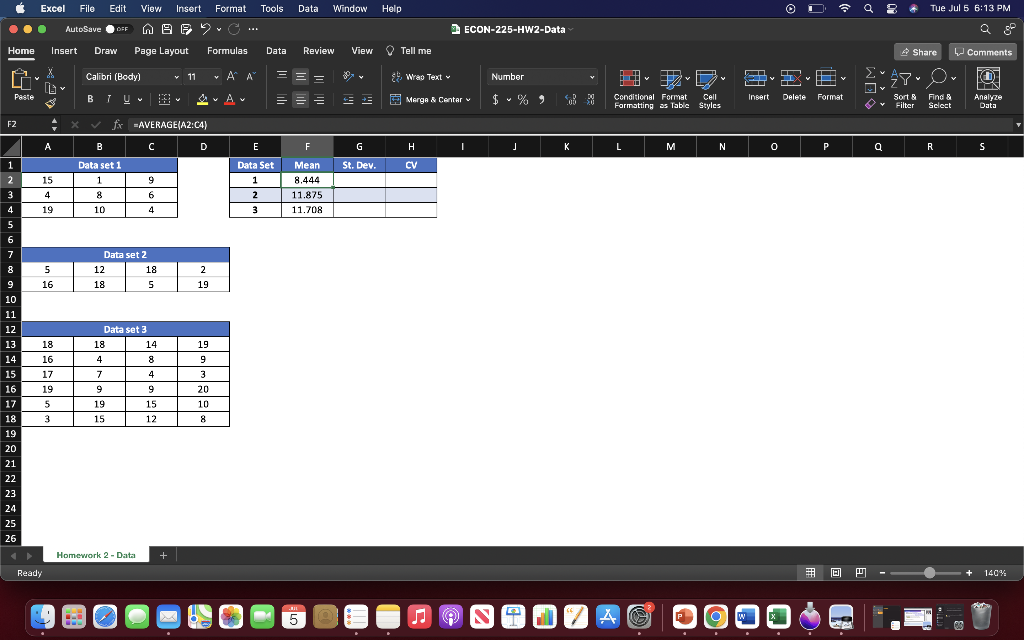Click Insert cells icon
This screenshot has height=640, width=1024.
tap(755, 78)
